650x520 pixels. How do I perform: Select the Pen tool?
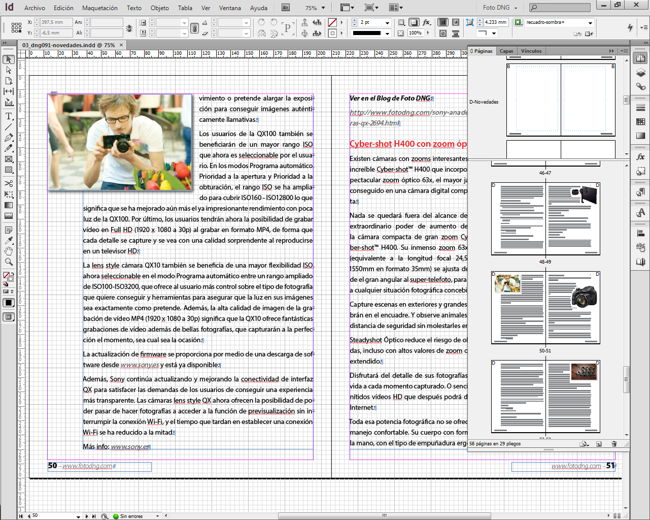(8, 138)
